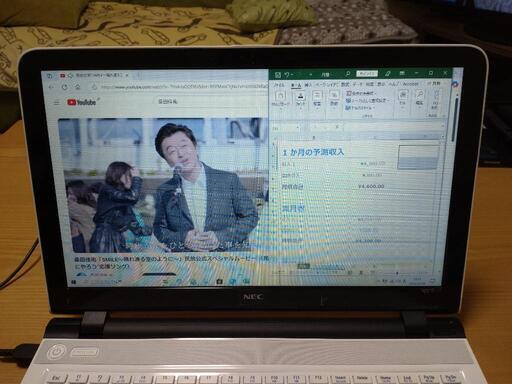Open the Excel Data tab

tap(358, 85)
